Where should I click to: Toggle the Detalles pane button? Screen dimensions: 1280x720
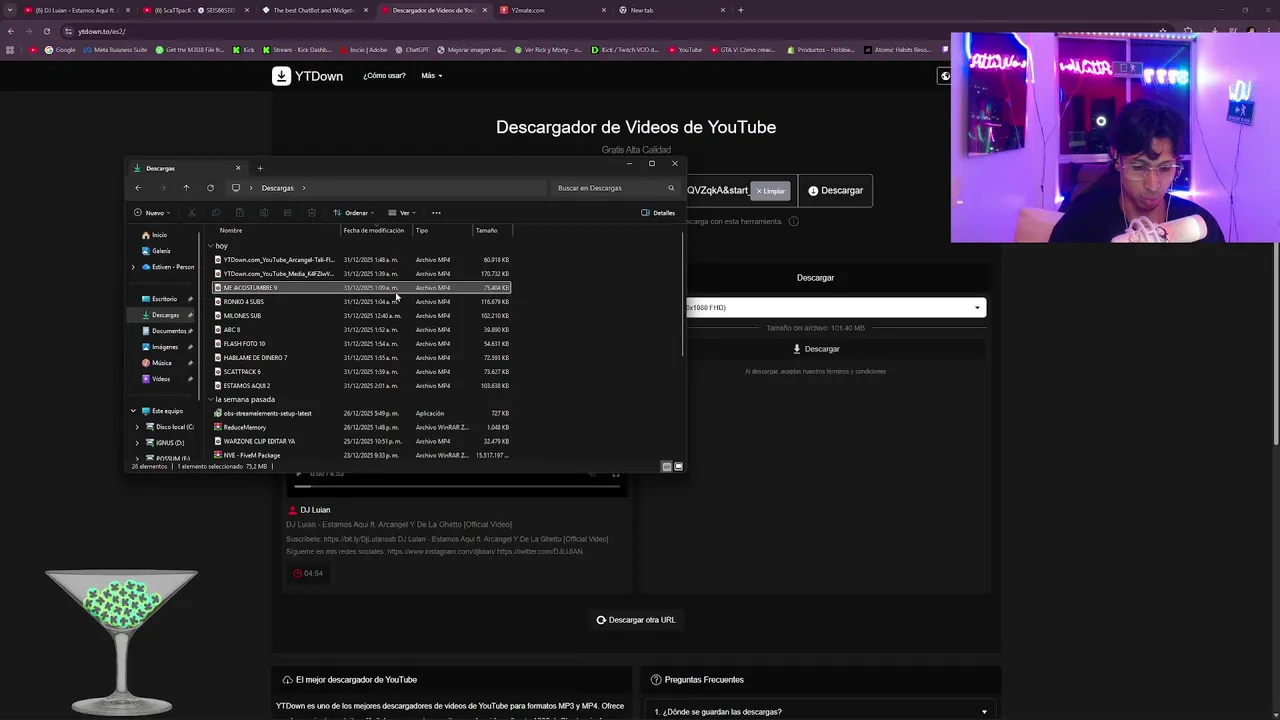coord(658,213)
